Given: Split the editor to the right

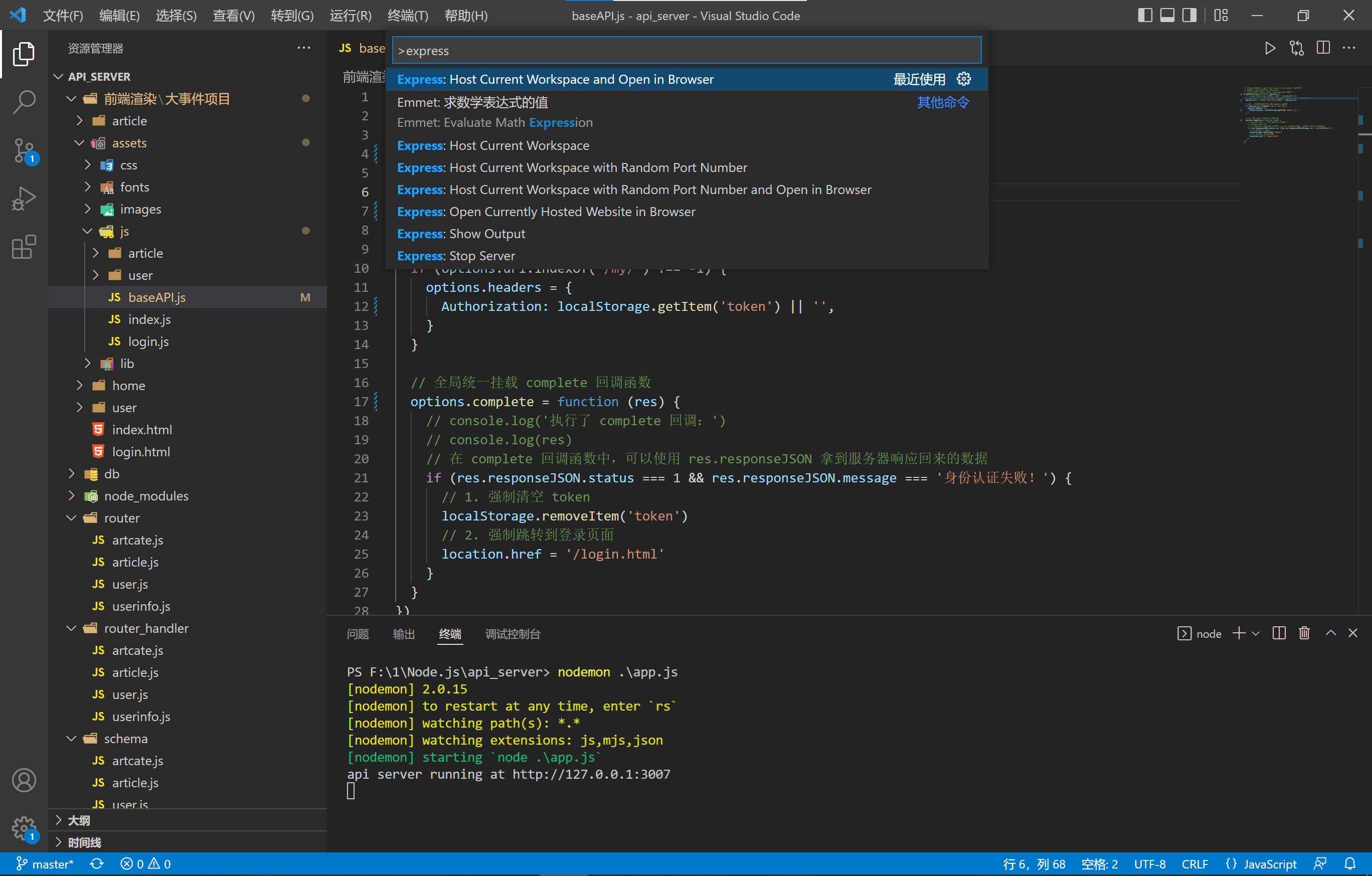Looking at the screenshot, I should [x=1323, y=49].
